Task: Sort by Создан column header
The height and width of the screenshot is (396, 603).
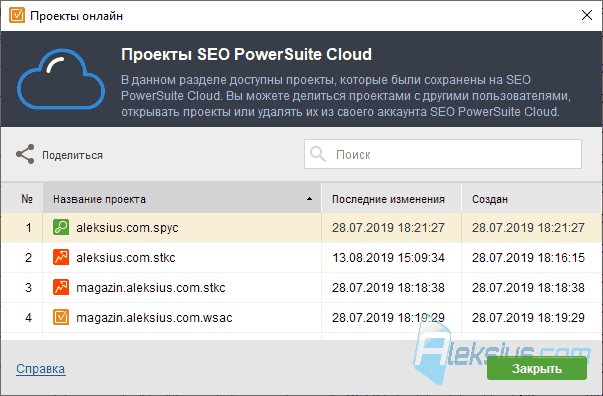Action: 532,199
